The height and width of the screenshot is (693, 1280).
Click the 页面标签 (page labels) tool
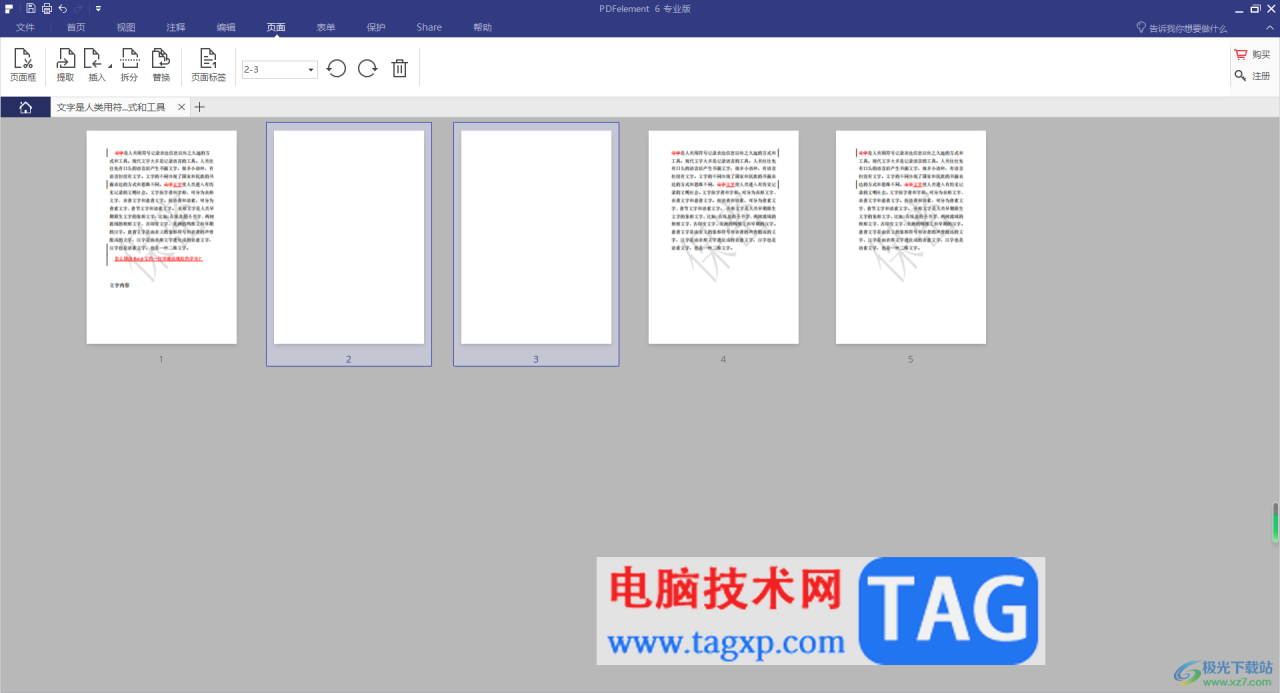click(208, 66)
